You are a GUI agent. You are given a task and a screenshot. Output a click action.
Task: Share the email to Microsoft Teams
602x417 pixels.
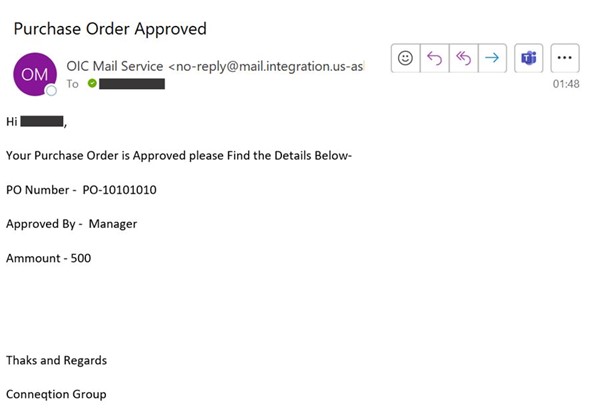coord(529,58)
